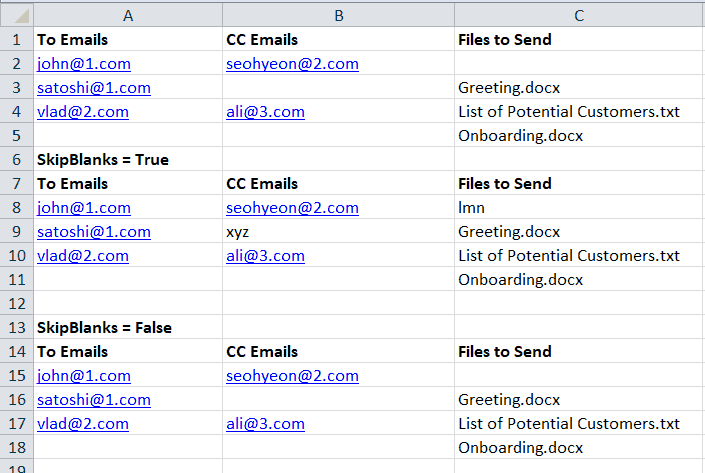The height and width of the screenshot is (473, 705).
Task: Select 'List of Potential Customers.txt' in row 17
Action: click(x=568, y=424)
